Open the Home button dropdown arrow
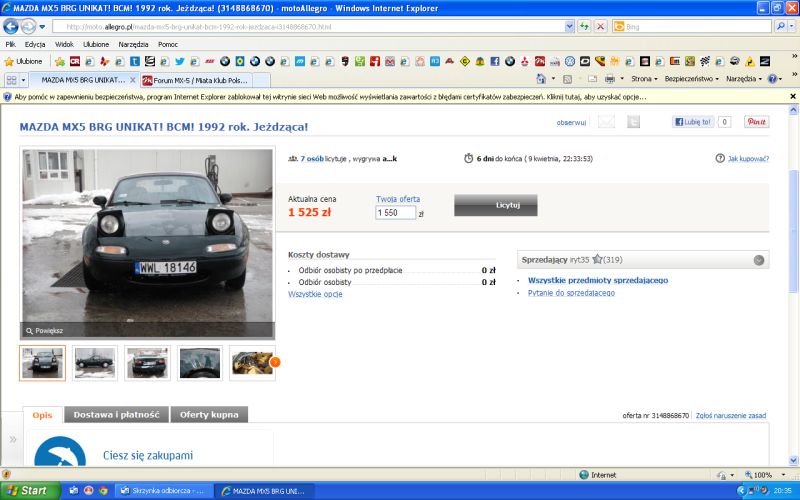The image size is (800, 500). [553, 79]
